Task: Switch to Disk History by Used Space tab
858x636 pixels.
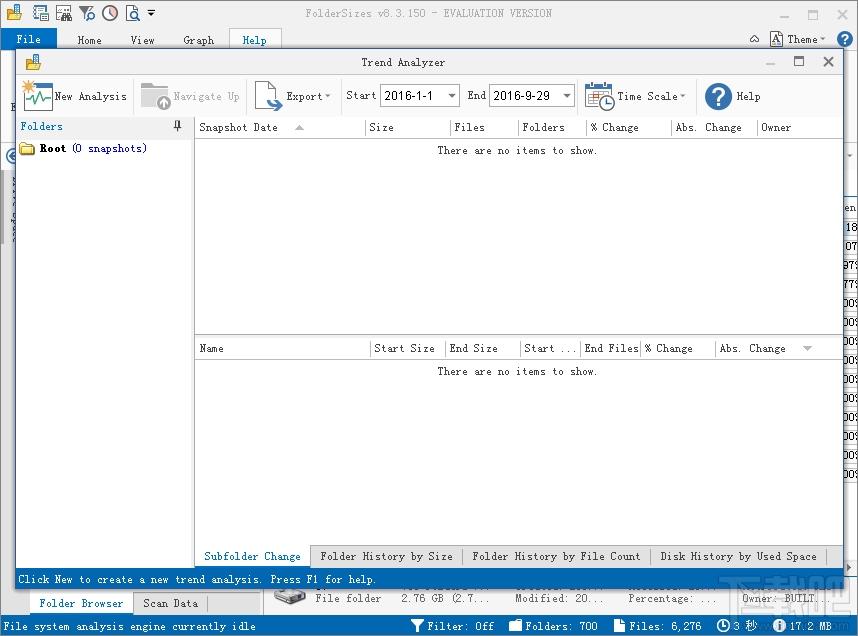Action: [738, 556]
